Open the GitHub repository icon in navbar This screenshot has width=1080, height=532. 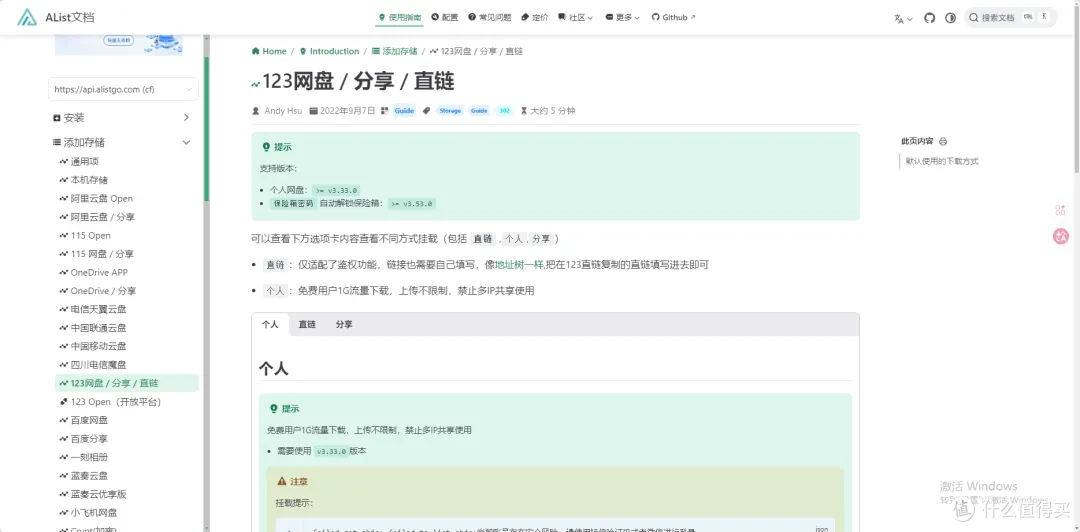pyautogui.click(x=929, y=18)
